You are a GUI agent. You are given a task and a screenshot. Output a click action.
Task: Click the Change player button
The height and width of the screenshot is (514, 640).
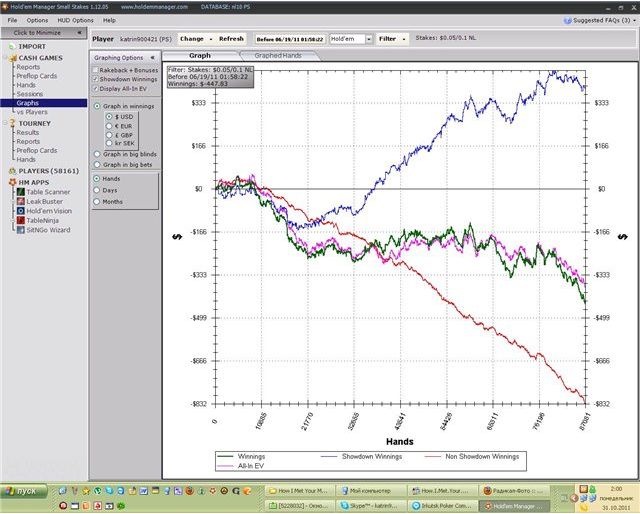[x=192, y=39]
